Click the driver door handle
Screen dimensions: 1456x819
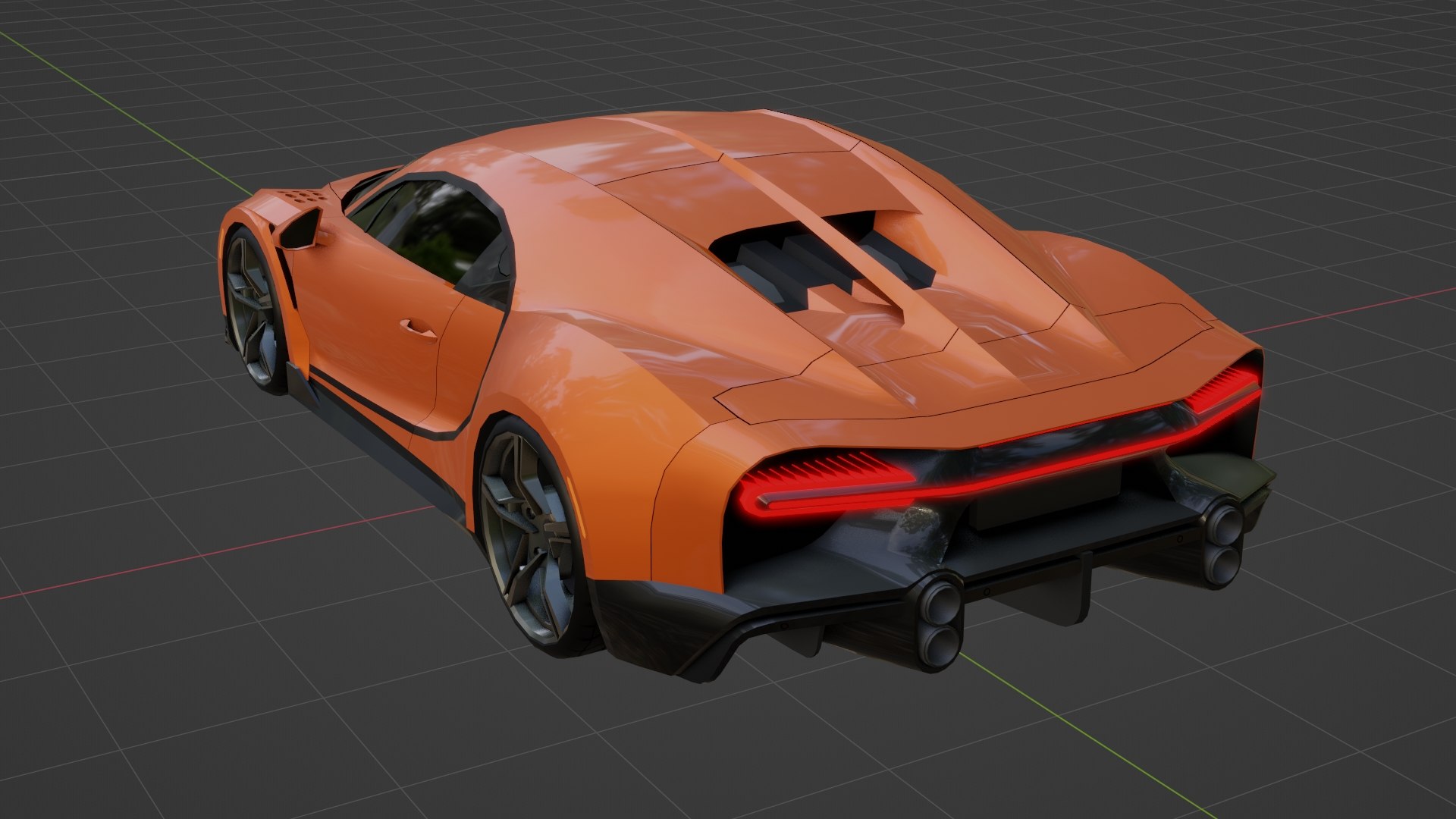(418, 328)
